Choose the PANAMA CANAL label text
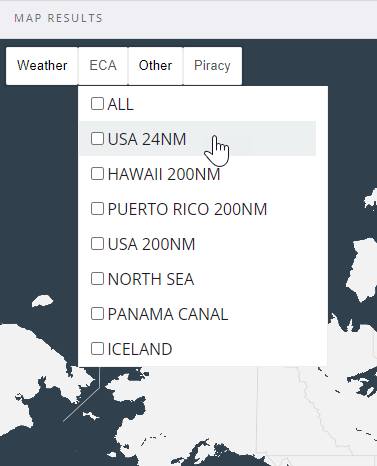Image resolution: width=377 pixels, height=466 pixels. pos(168,314)
